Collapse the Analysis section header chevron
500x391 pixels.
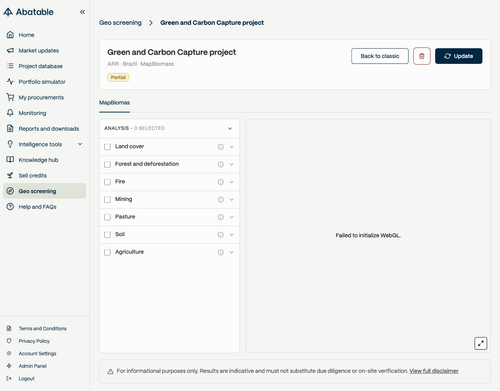pyautogui.click(x=230, y=128)
